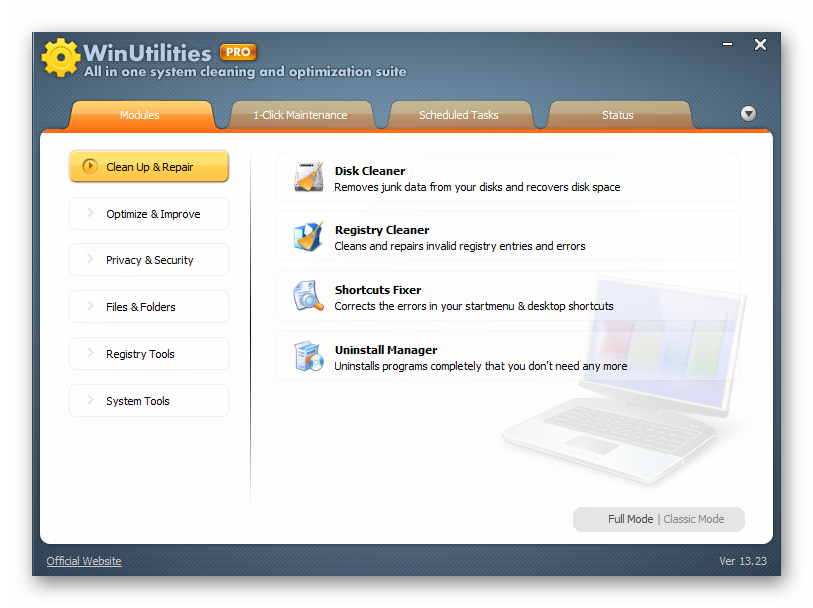Launch Registry Cleaner from its title
813x608 pixels.
point(382,230)
